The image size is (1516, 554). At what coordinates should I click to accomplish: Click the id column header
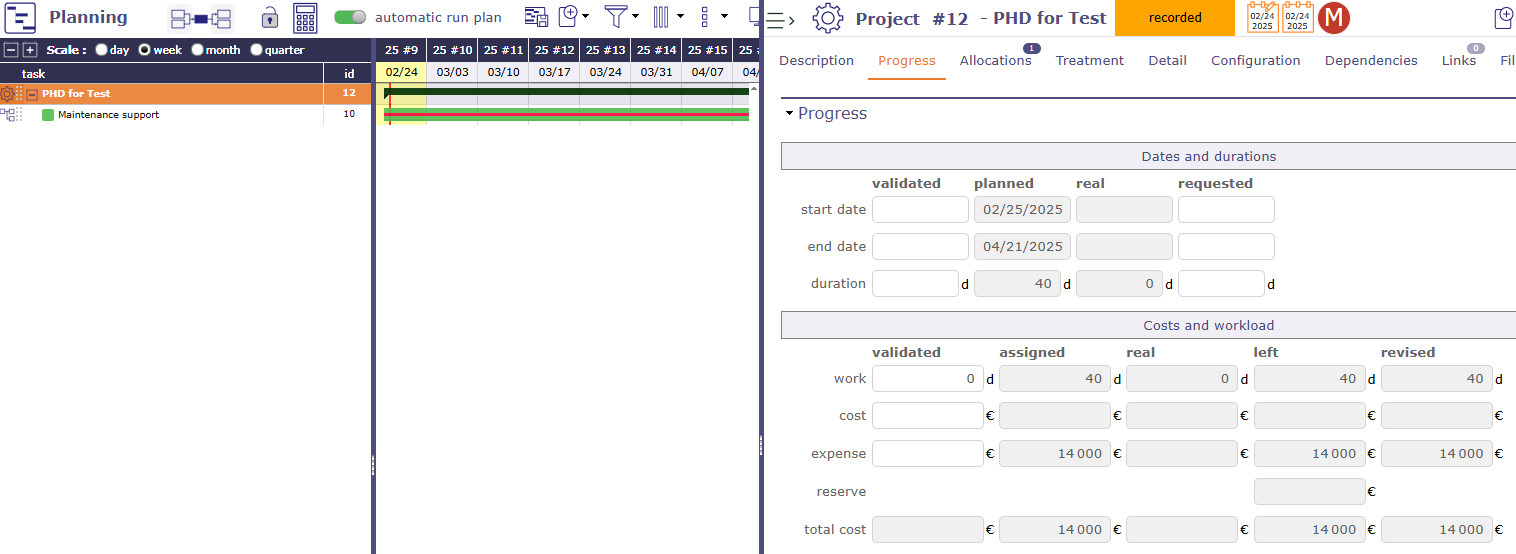(x=349, y=73)
